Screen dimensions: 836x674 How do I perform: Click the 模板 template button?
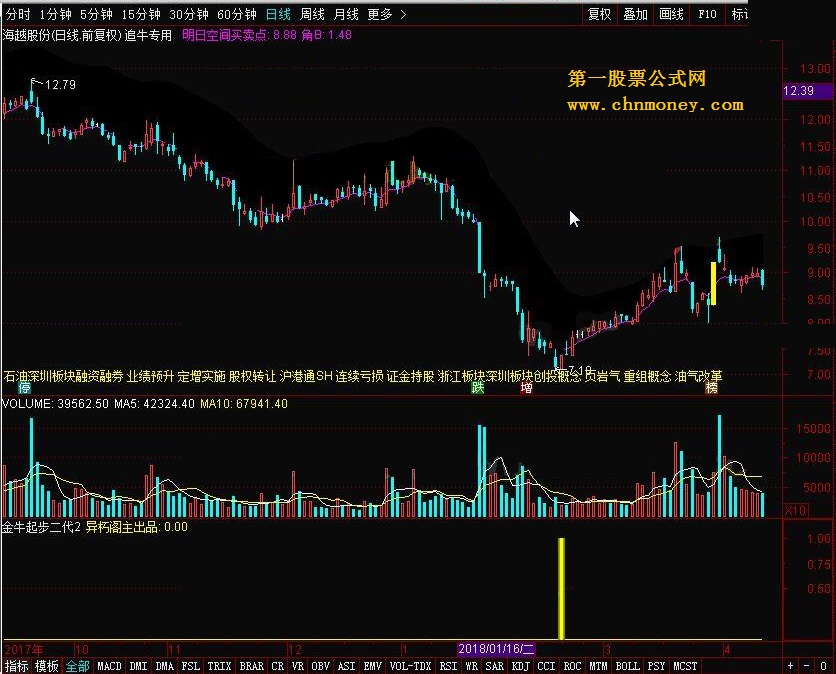tap(47, 666)
